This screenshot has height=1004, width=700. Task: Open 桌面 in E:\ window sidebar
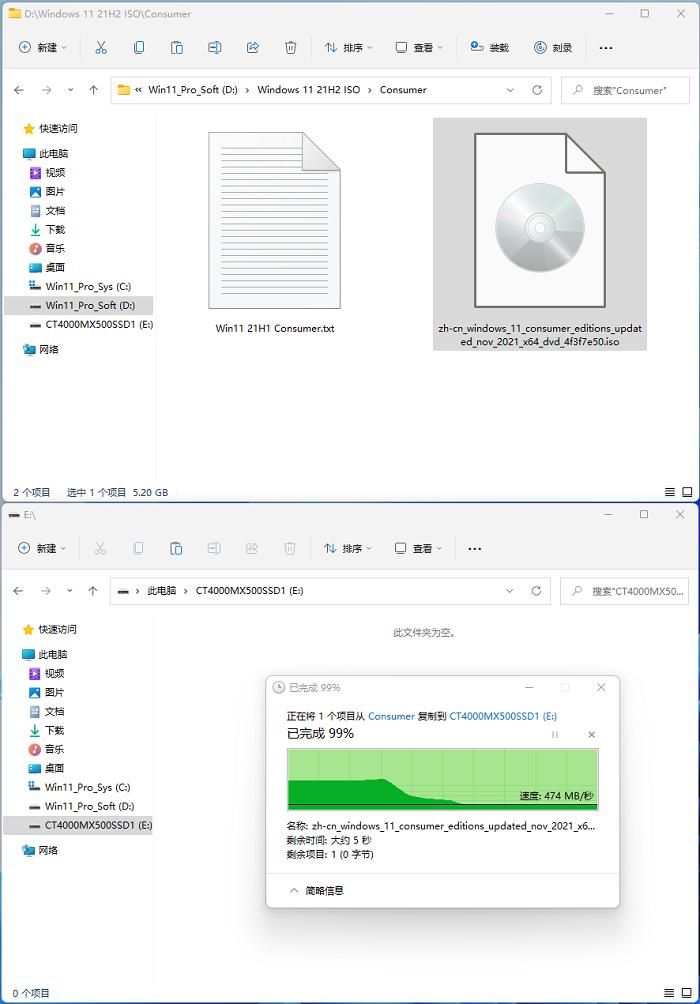47,768
